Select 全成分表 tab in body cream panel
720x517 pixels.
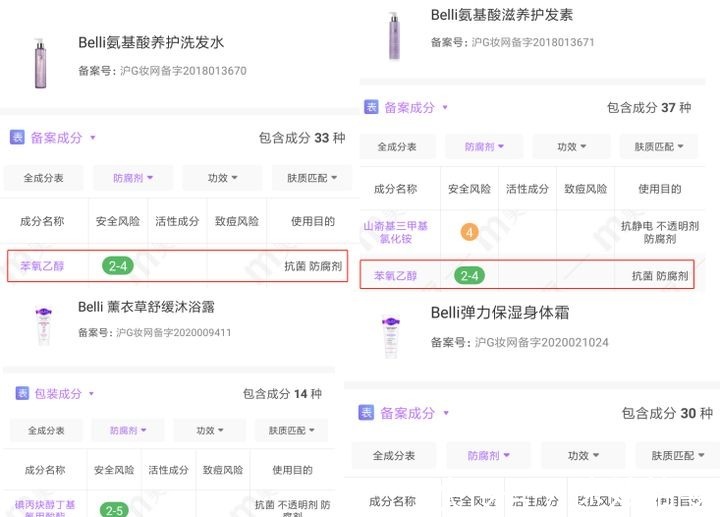(394, 455)
